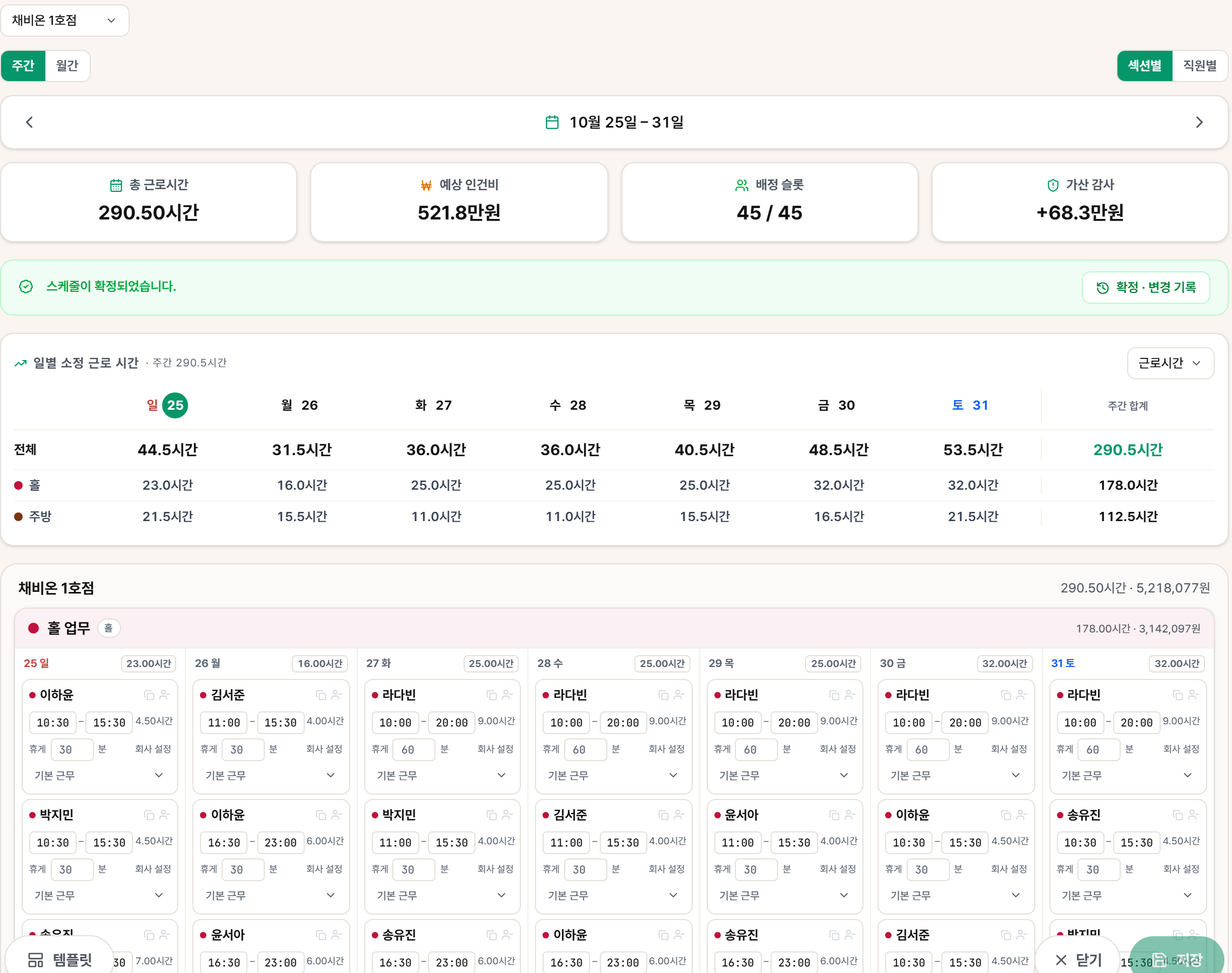Screen dimensions: 1232x973
Task: Expand 기본 근무 dropdown on 김서준 26 월 card
Action: coord(270,775)
